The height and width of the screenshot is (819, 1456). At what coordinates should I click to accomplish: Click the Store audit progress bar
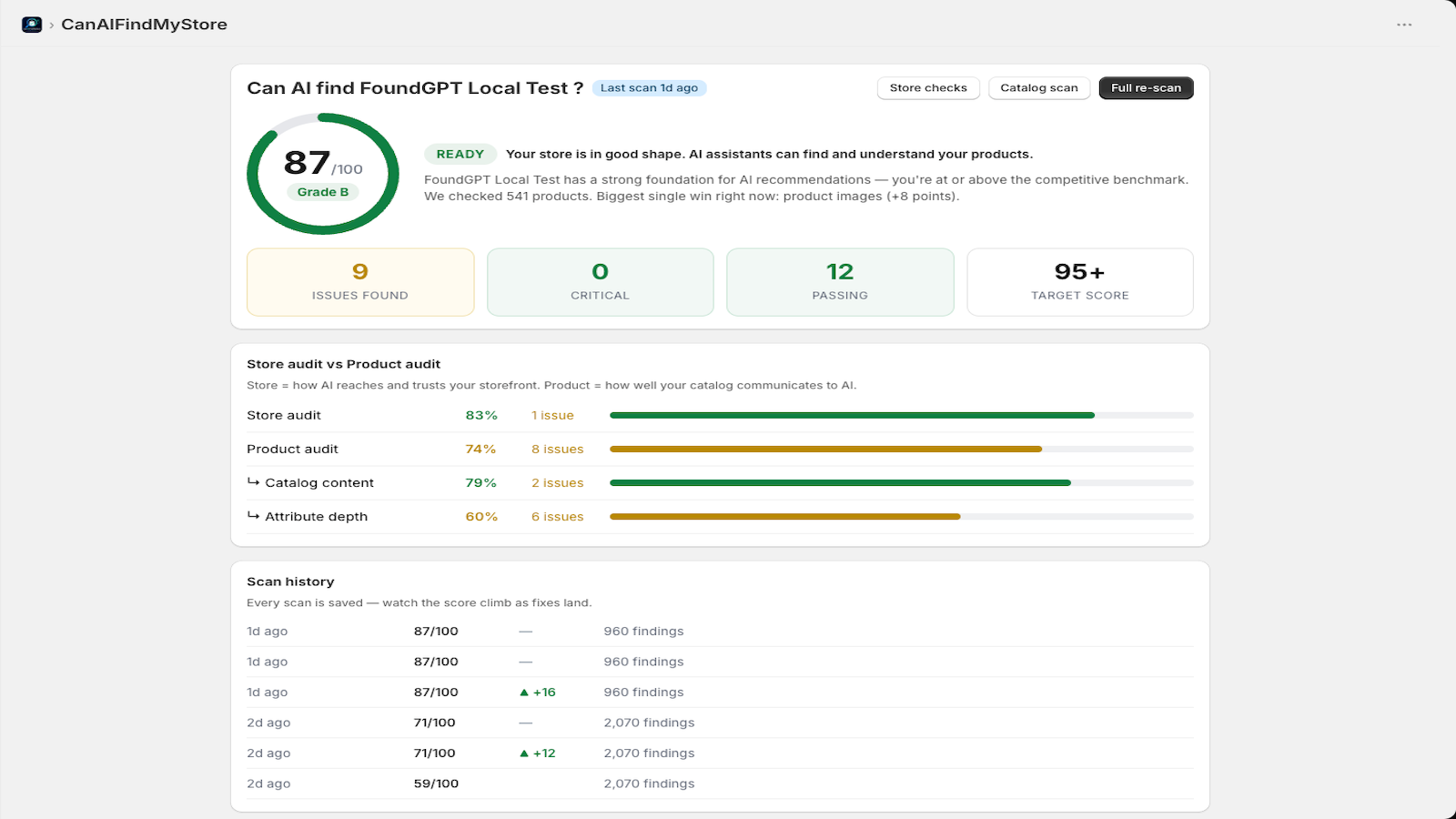[x=902, y=415]
